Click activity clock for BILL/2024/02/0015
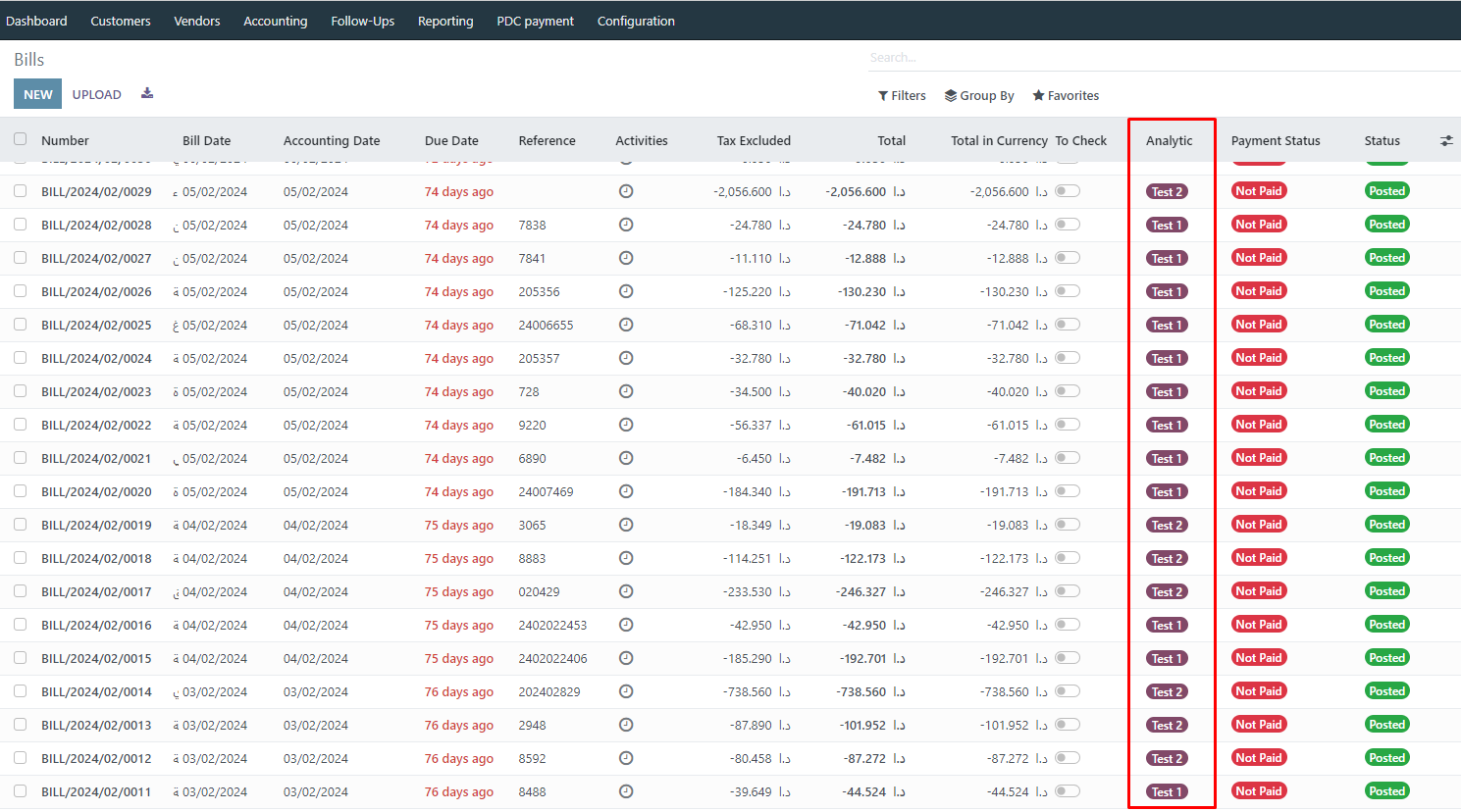The image size is (1461, 812). pyautogui.click(x=626, y=658)
